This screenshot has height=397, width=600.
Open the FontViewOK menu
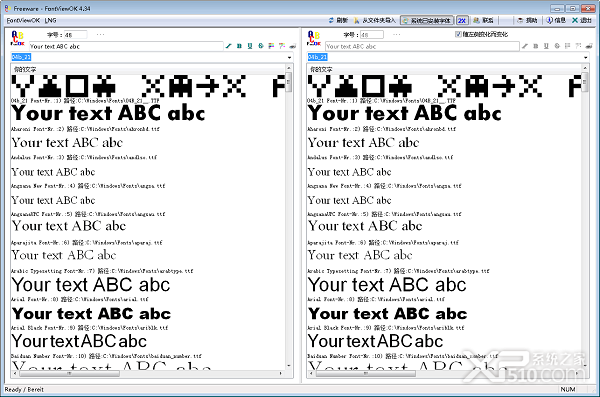click(x=23, y=20)
